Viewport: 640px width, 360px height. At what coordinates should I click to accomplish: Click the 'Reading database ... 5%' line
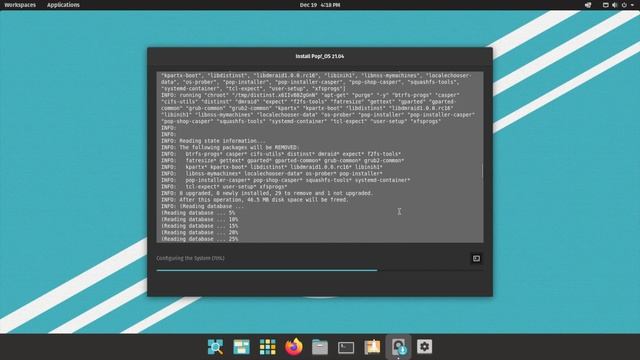coord(198,213)
